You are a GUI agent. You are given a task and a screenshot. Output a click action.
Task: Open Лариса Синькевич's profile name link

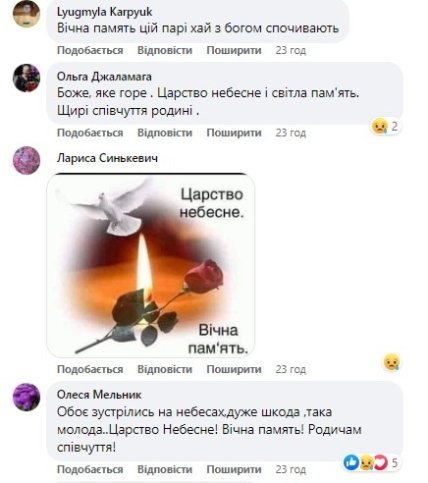107,158
